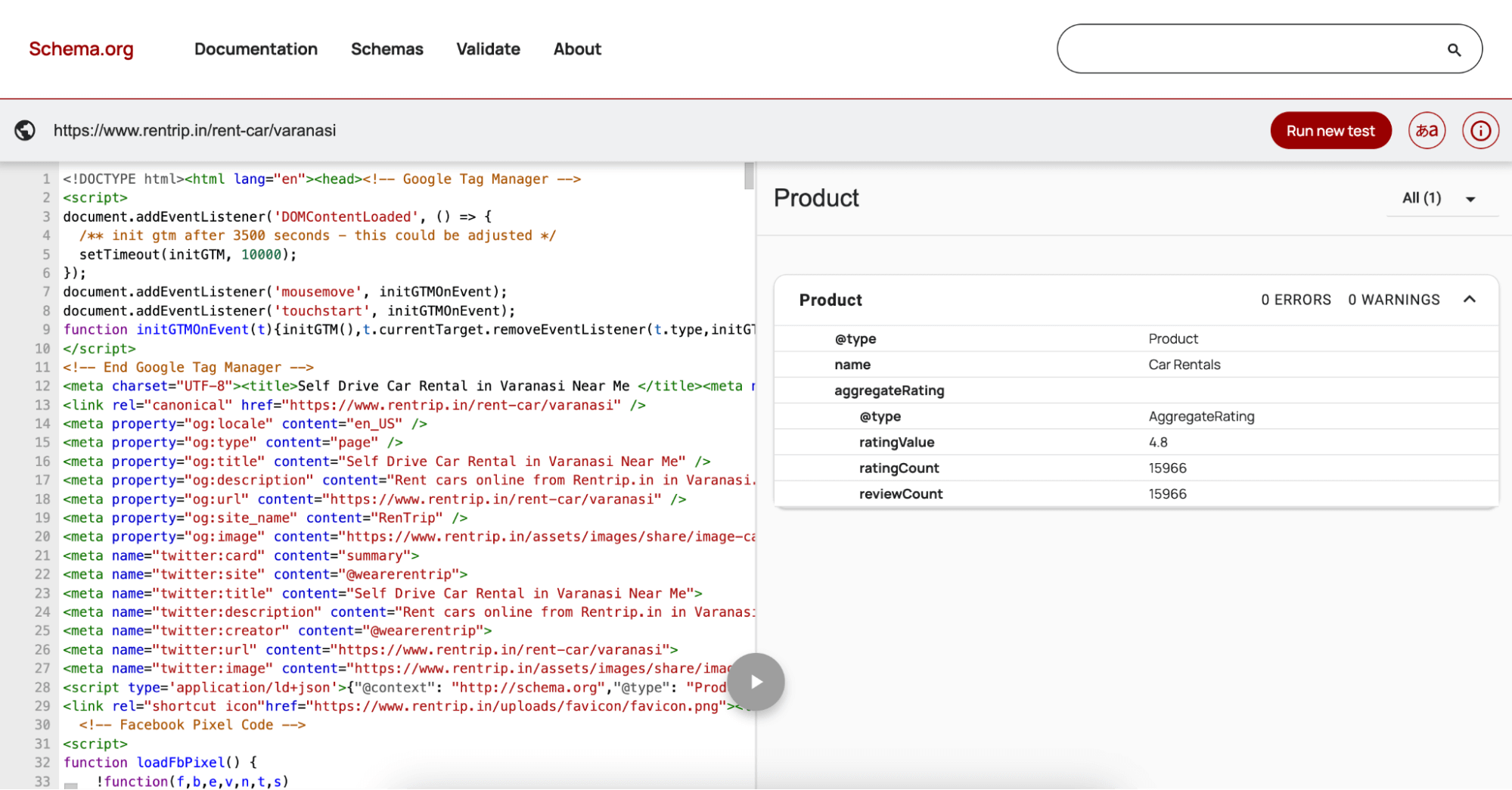Click the Product card title
This screenshot has height=790, width=1512.
point(831,300)
